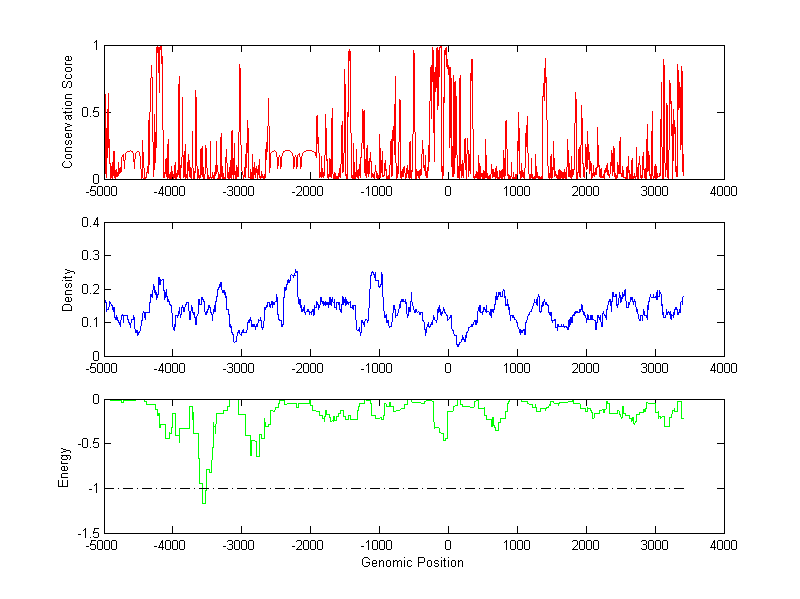Click the 0 x-tick label under Density plot

pos(447,368)
